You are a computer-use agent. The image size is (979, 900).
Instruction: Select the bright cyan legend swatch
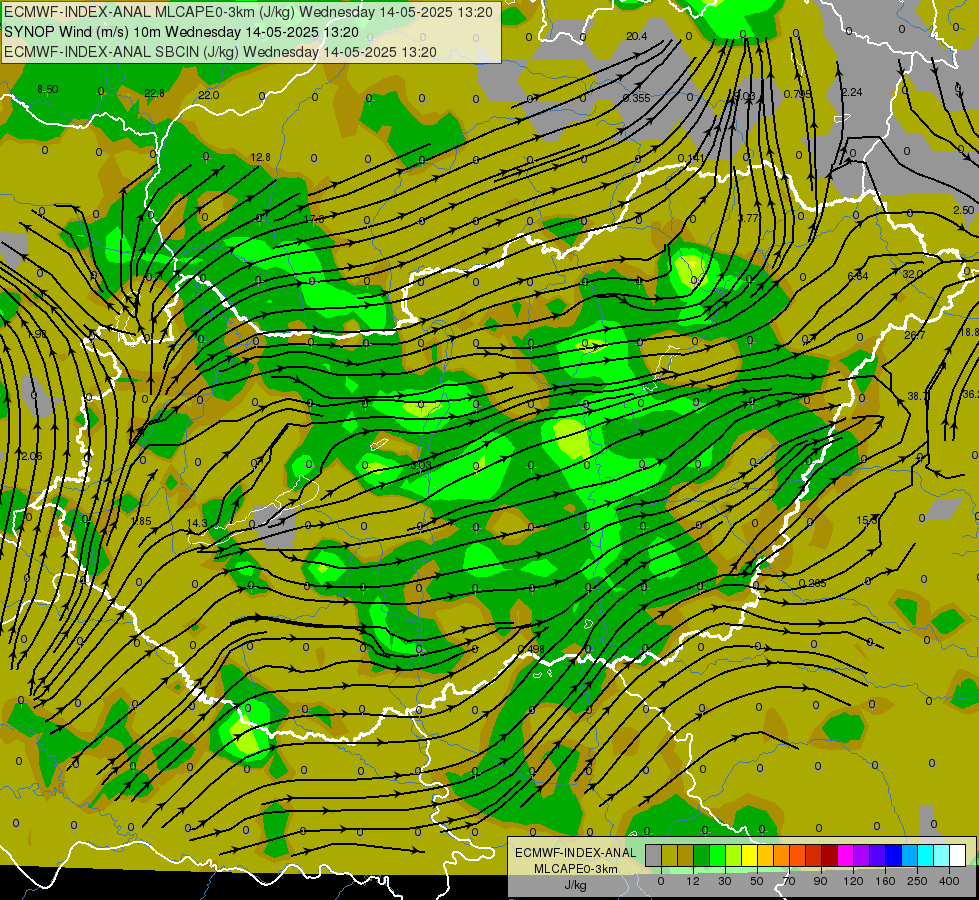925,855
